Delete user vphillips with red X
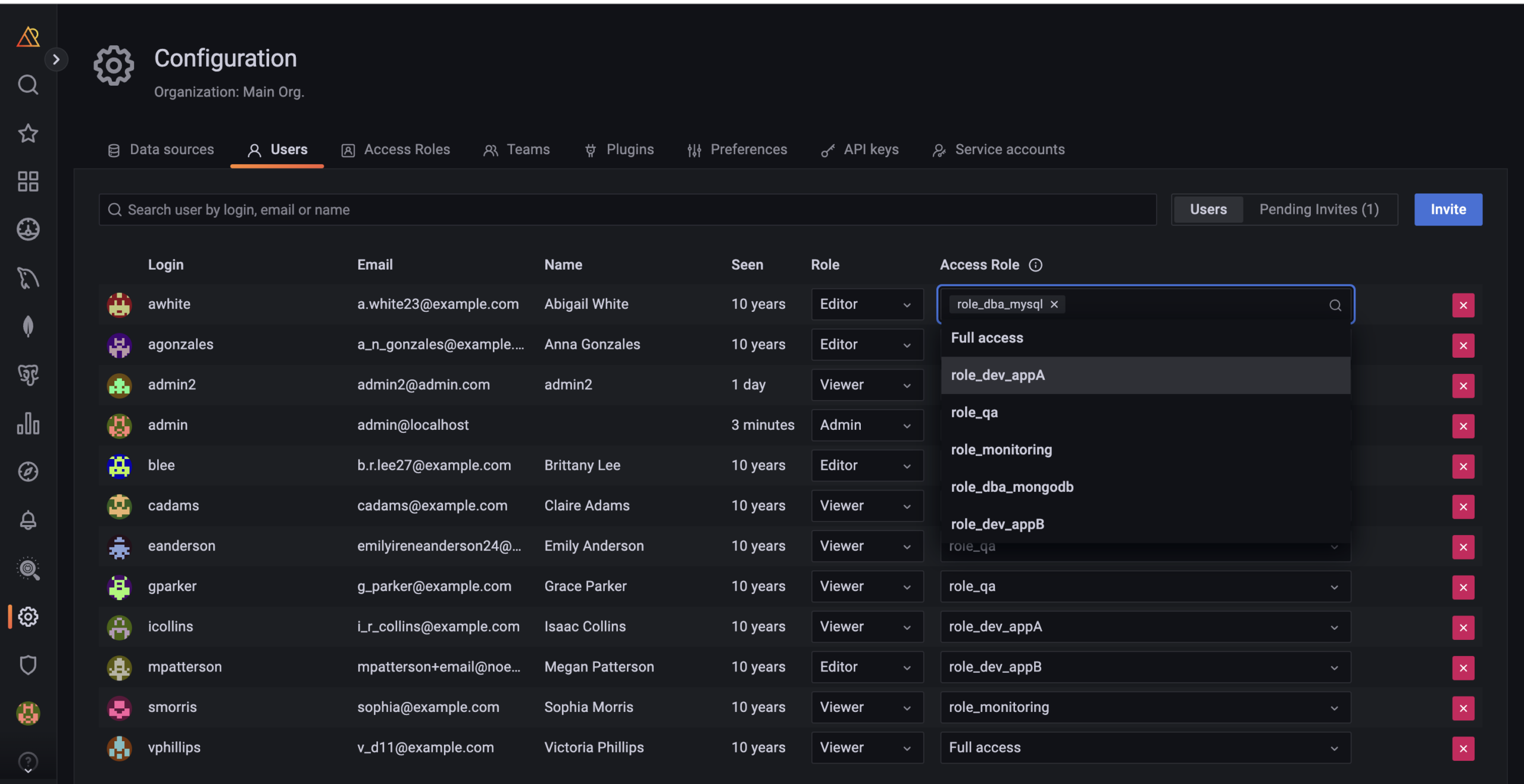 click(1463, 748)
